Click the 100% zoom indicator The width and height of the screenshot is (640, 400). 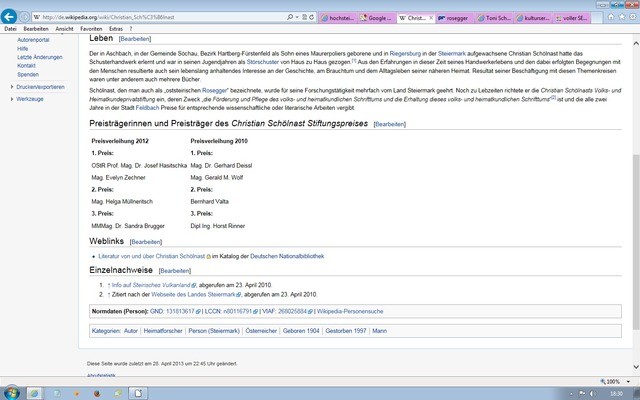coord(610,382)
